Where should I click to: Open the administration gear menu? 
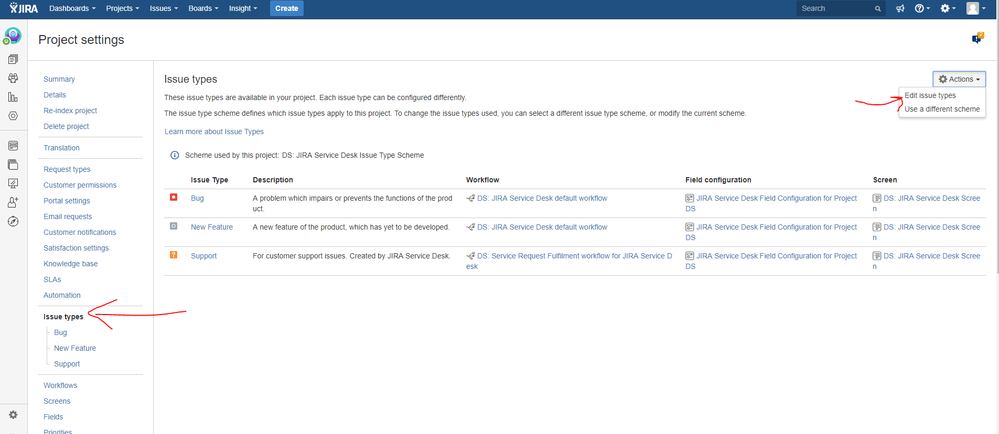[x=948, y=9]
